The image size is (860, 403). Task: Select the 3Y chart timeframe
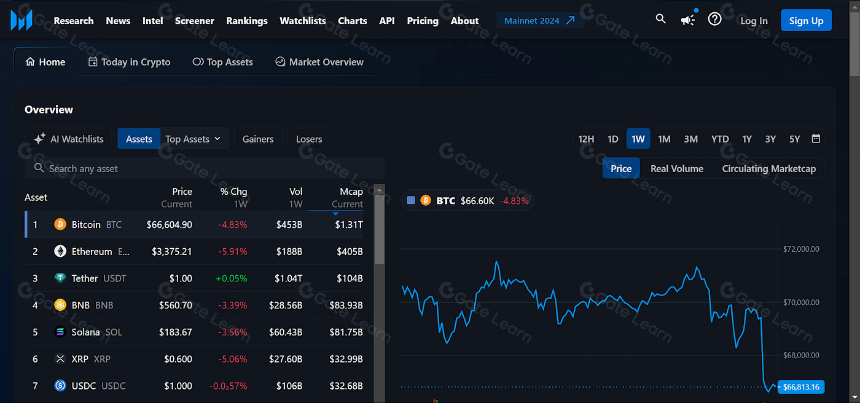[x=771, y=139]
